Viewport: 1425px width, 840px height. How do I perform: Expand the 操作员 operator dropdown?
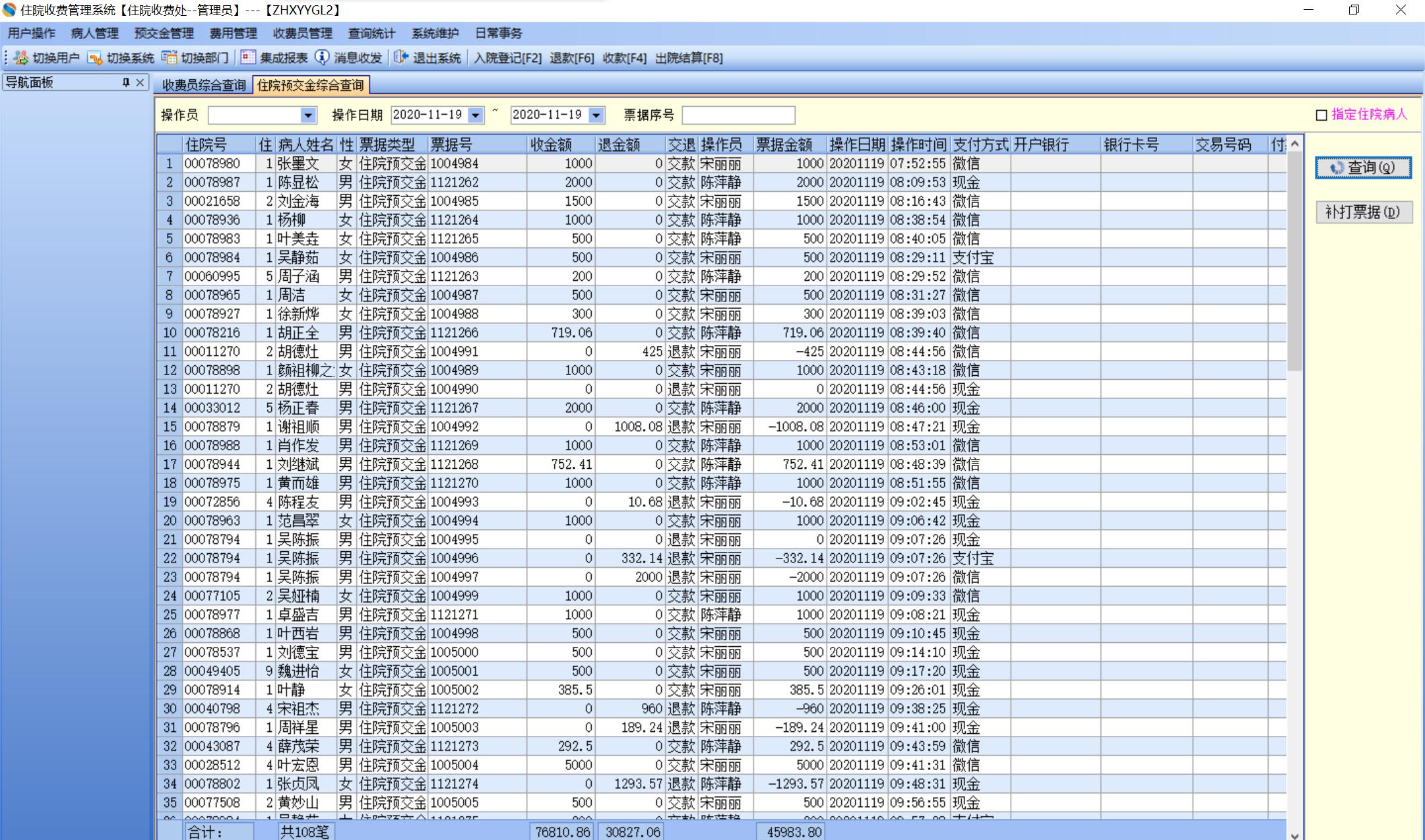tap(308, 115)
